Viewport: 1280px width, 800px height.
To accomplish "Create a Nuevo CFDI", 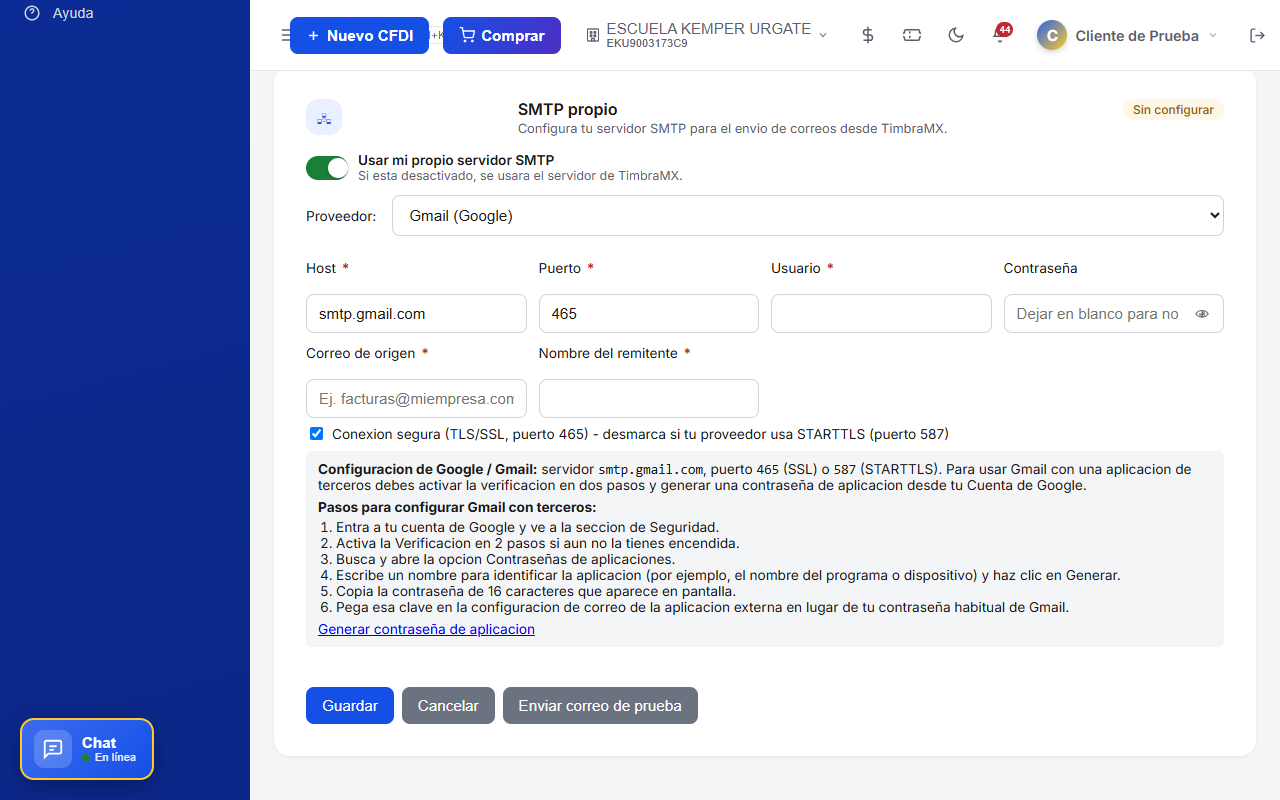I will 359,35.
